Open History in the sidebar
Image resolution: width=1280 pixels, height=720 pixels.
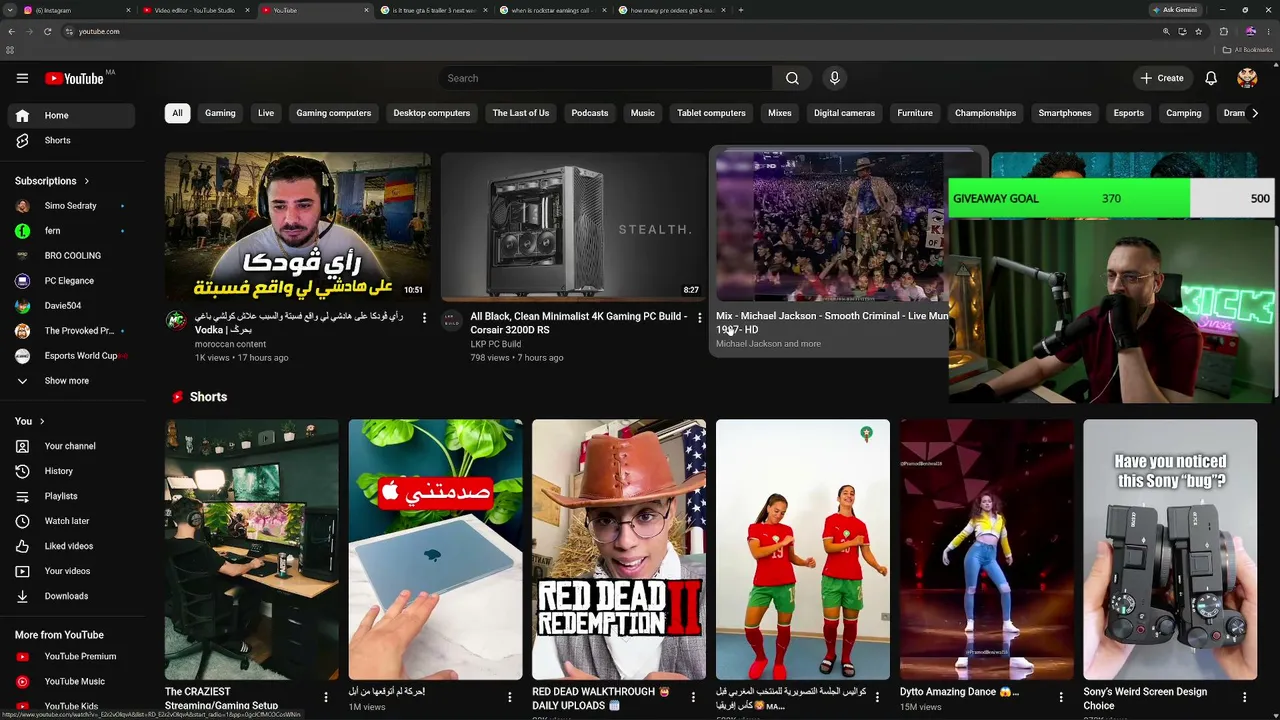pyautogui.click(x=70, y=471)
